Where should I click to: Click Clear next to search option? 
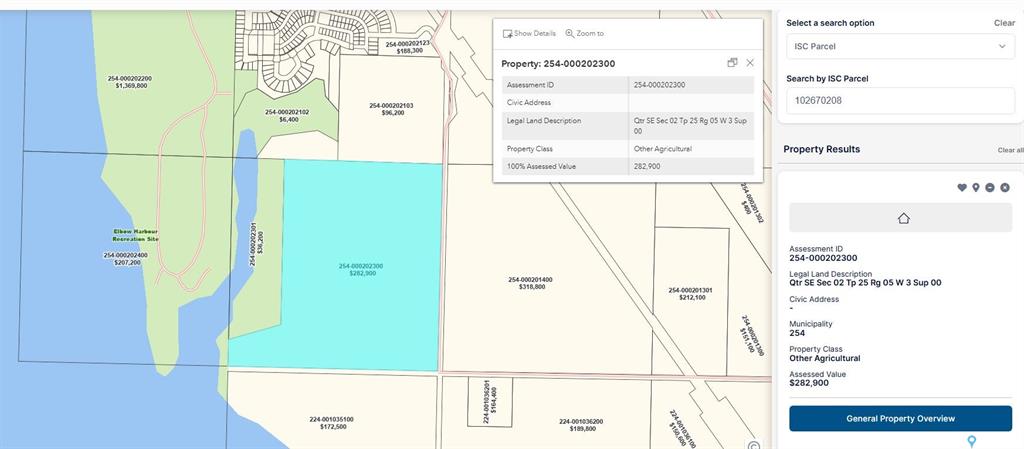coord(1004,23)
